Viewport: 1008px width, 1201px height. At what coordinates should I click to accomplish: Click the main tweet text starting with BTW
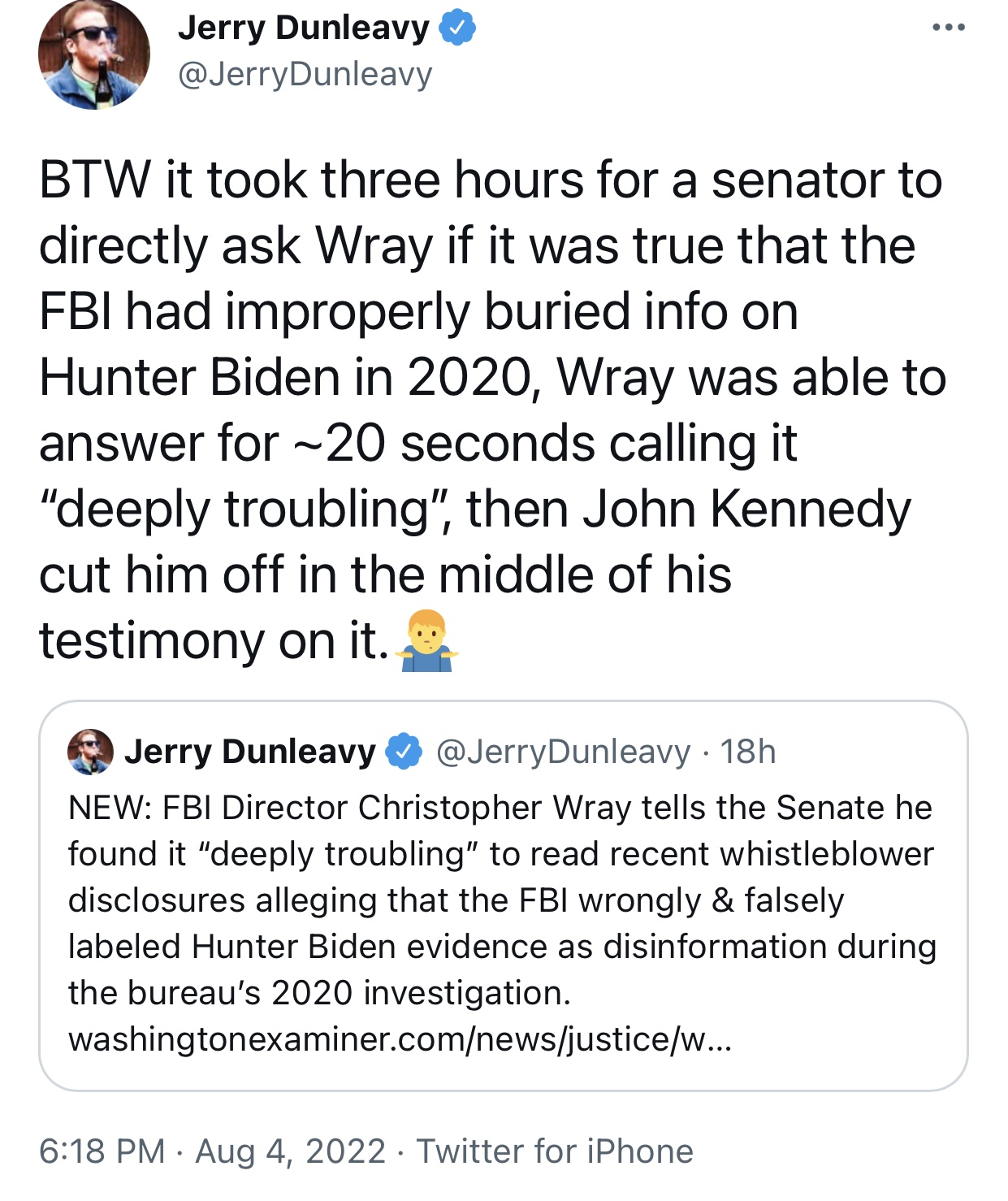coord(490,180)
